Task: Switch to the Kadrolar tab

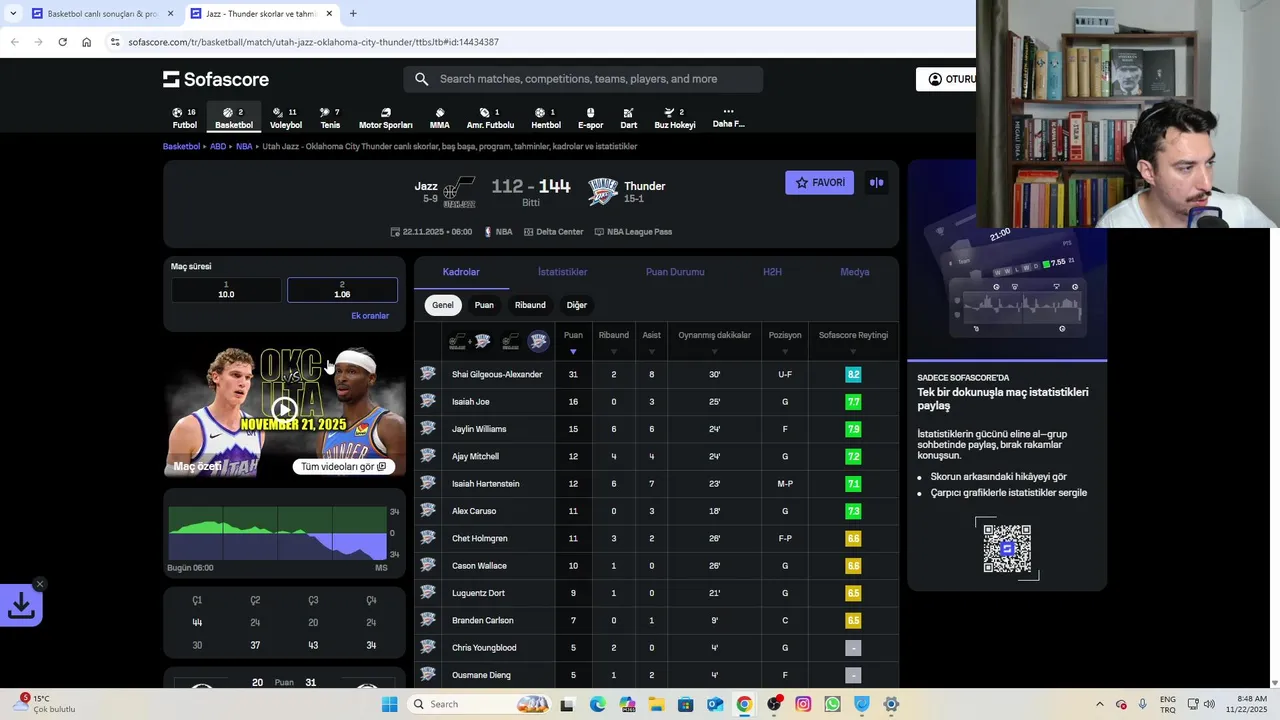Action: tap(461, 272)
